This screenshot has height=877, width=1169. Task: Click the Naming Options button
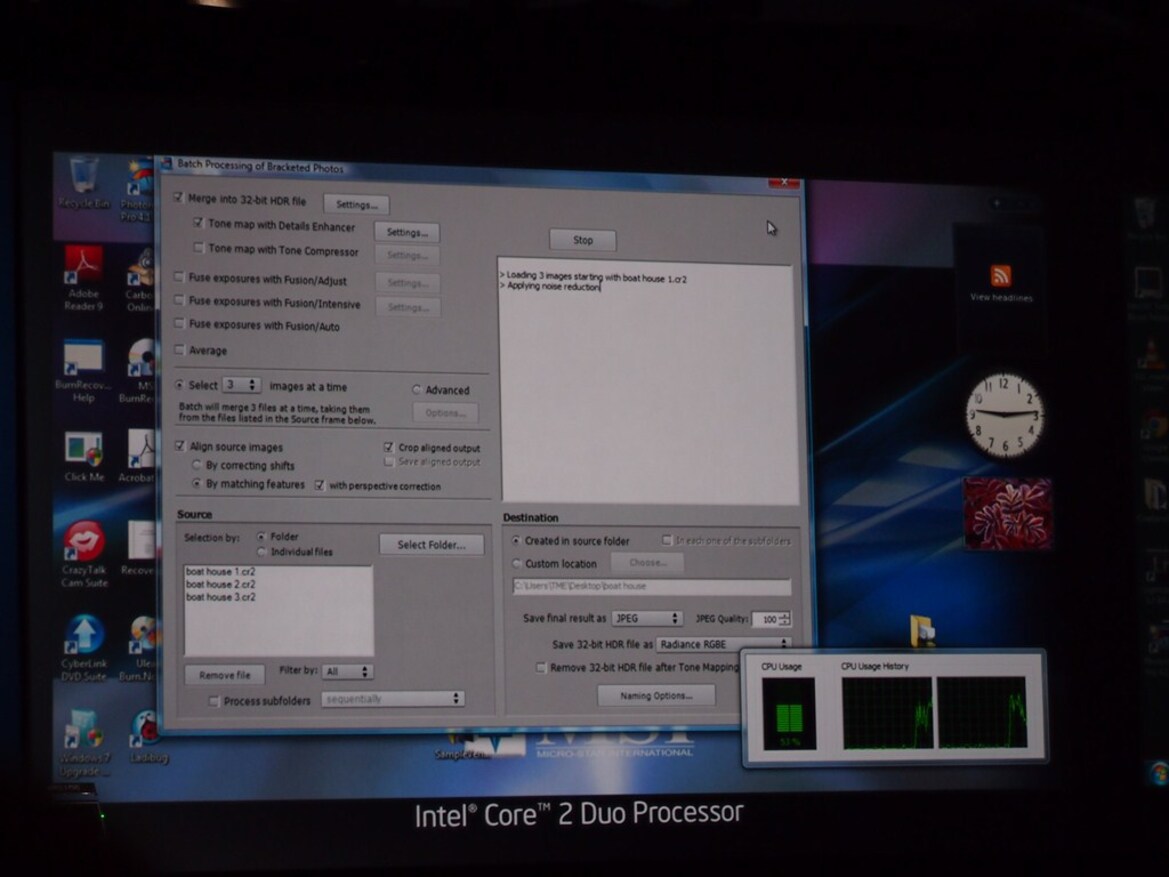click(656, 695)
